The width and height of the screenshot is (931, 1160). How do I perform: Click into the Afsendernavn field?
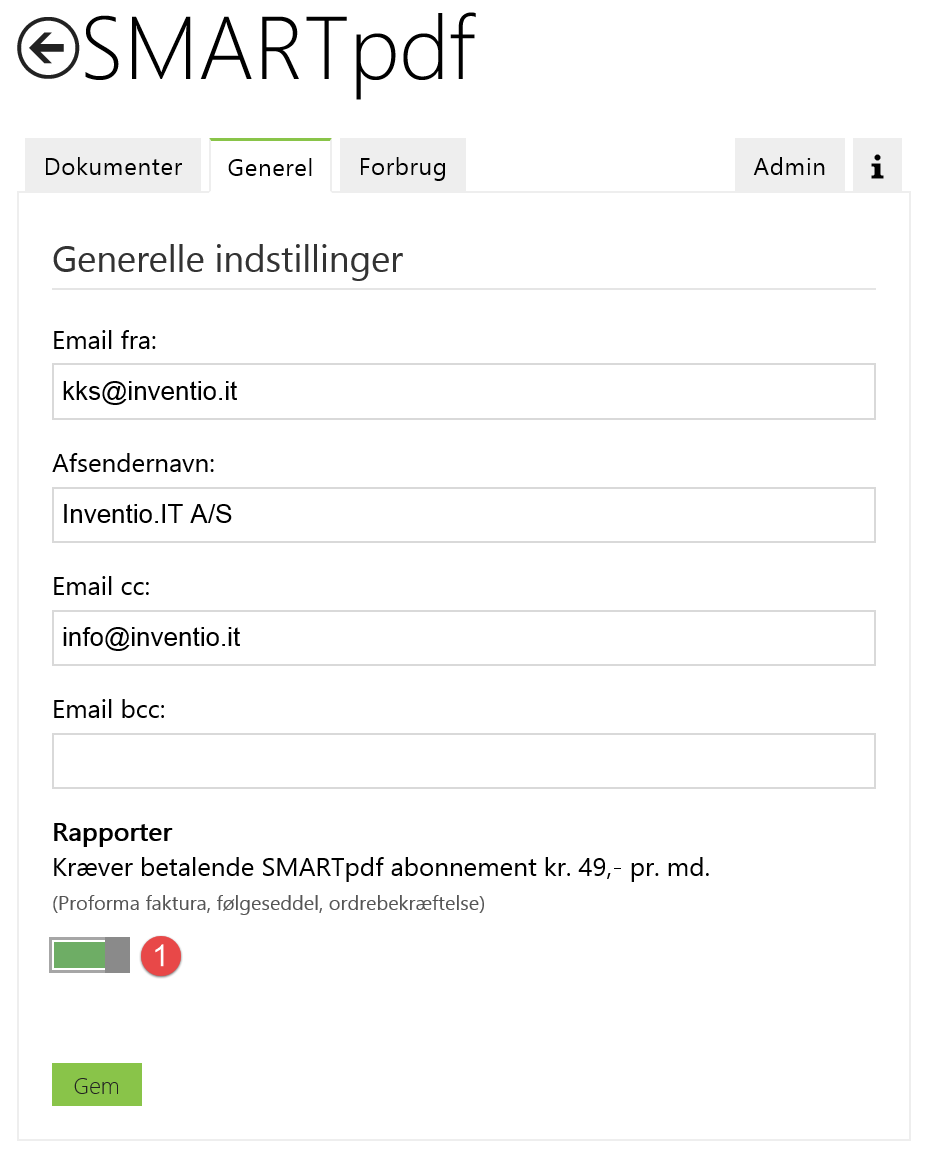[464, 515]
